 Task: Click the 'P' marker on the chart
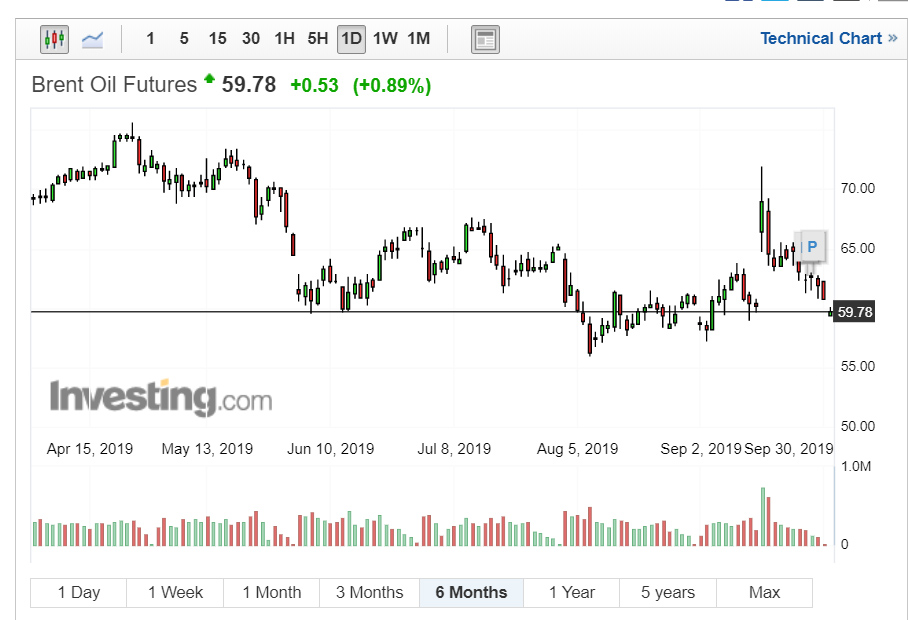point(812,246)
